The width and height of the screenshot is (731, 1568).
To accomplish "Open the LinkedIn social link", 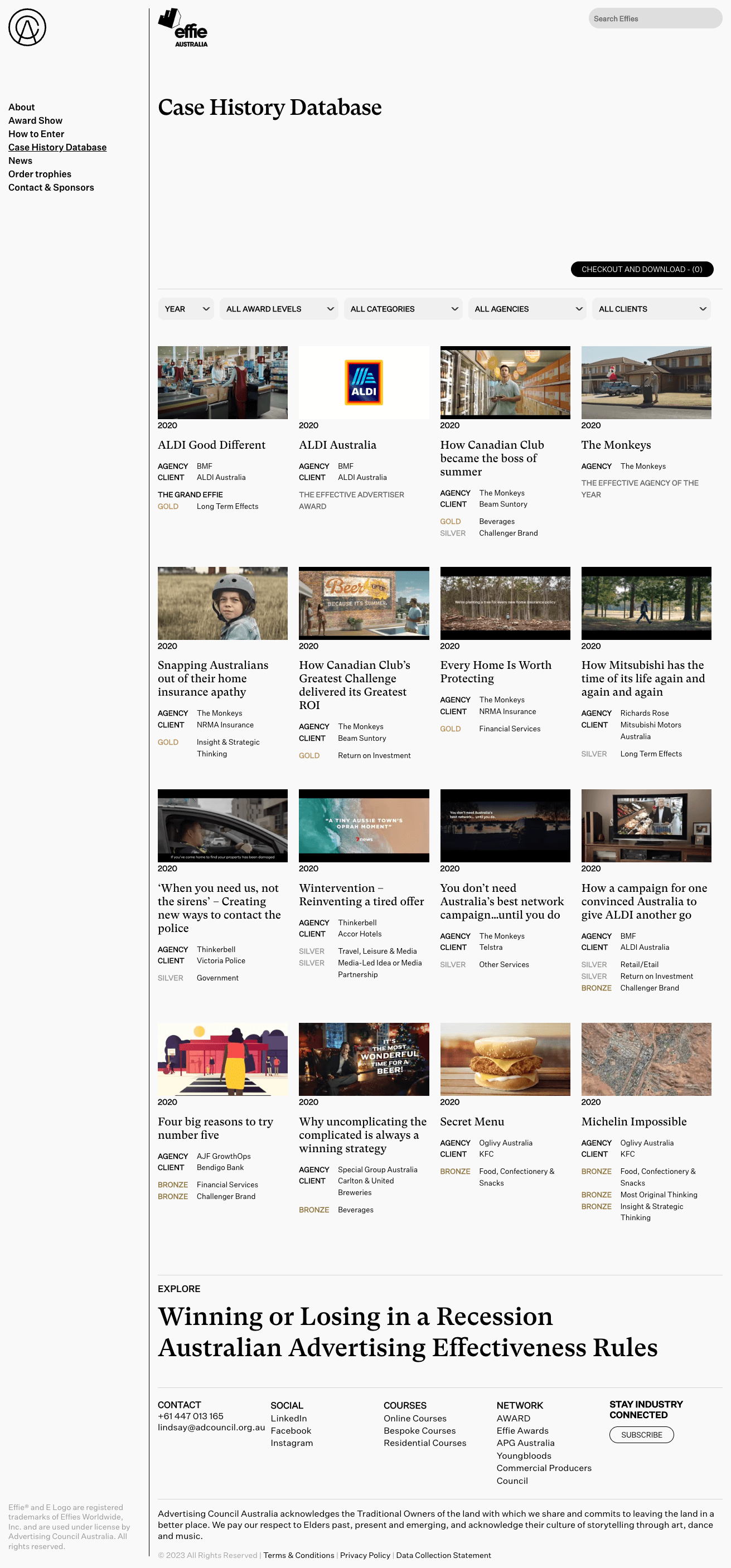I will coord(288,1418).
